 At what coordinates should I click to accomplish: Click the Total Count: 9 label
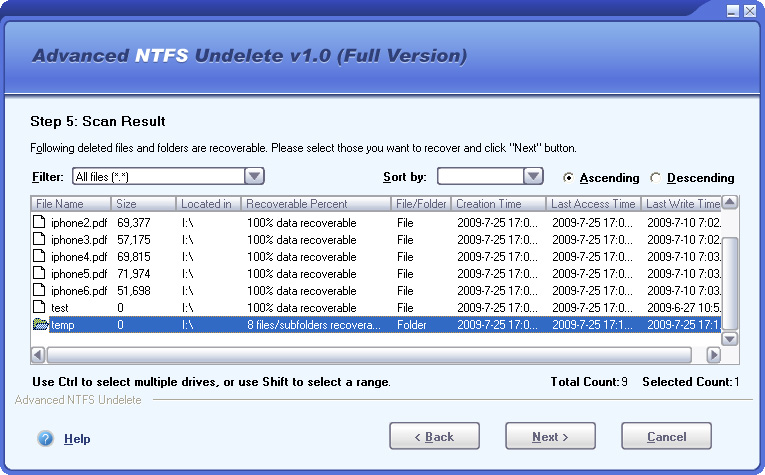click(x=589, y=382)
